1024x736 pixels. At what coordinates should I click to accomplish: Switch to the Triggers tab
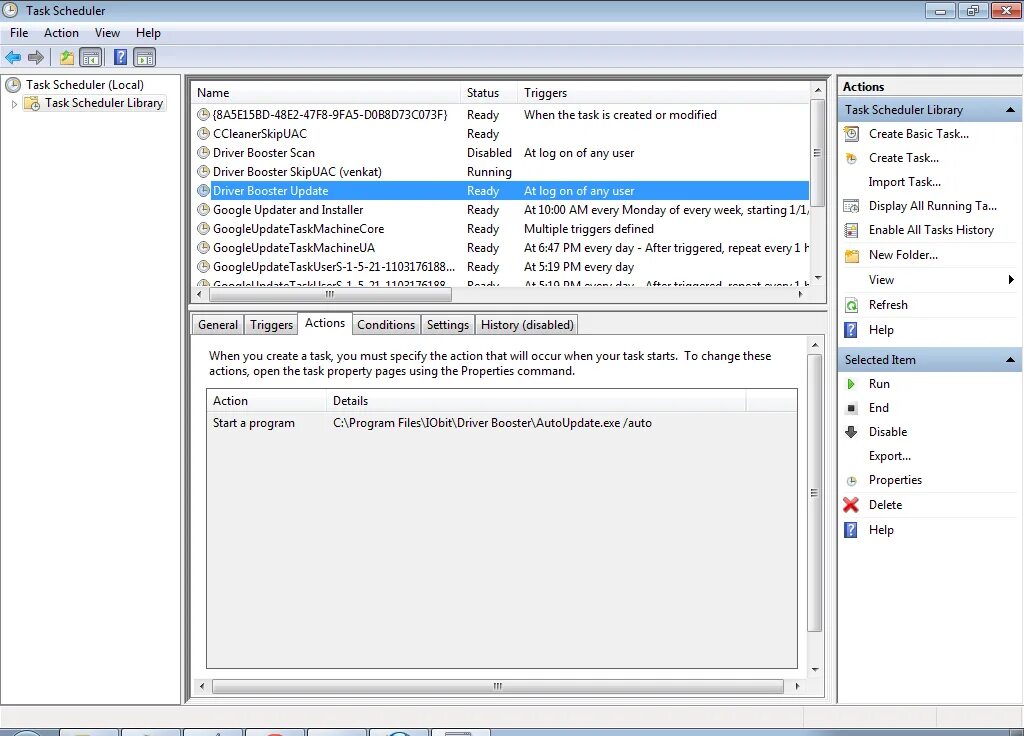coord(271,325)
